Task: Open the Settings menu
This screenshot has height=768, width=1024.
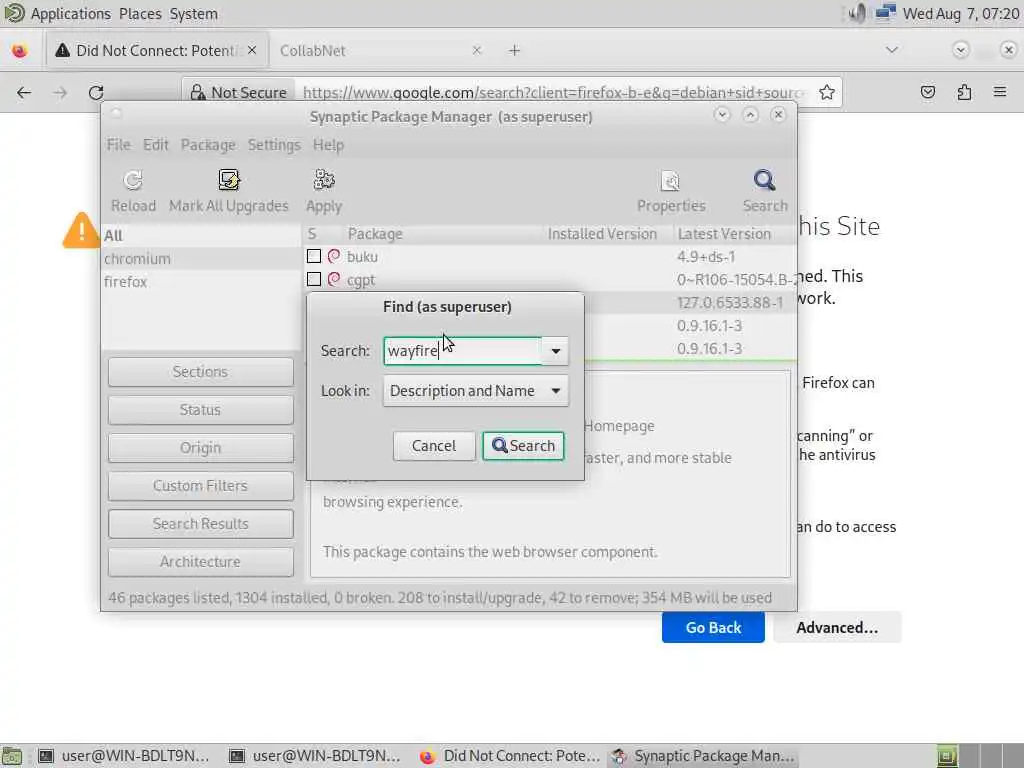Action: tap(274, 145)
